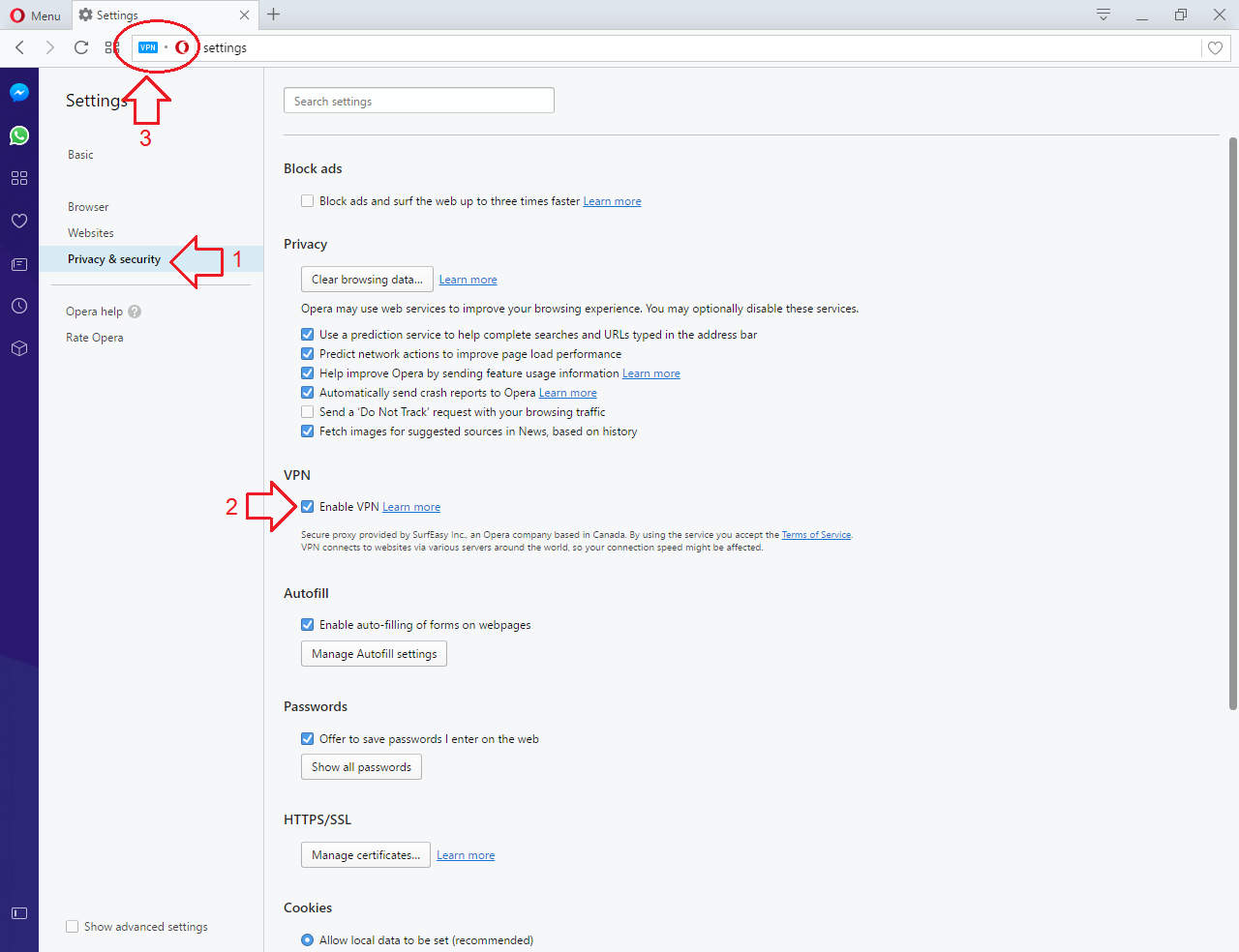Open Terms of Service link

[x=816, y=535]
